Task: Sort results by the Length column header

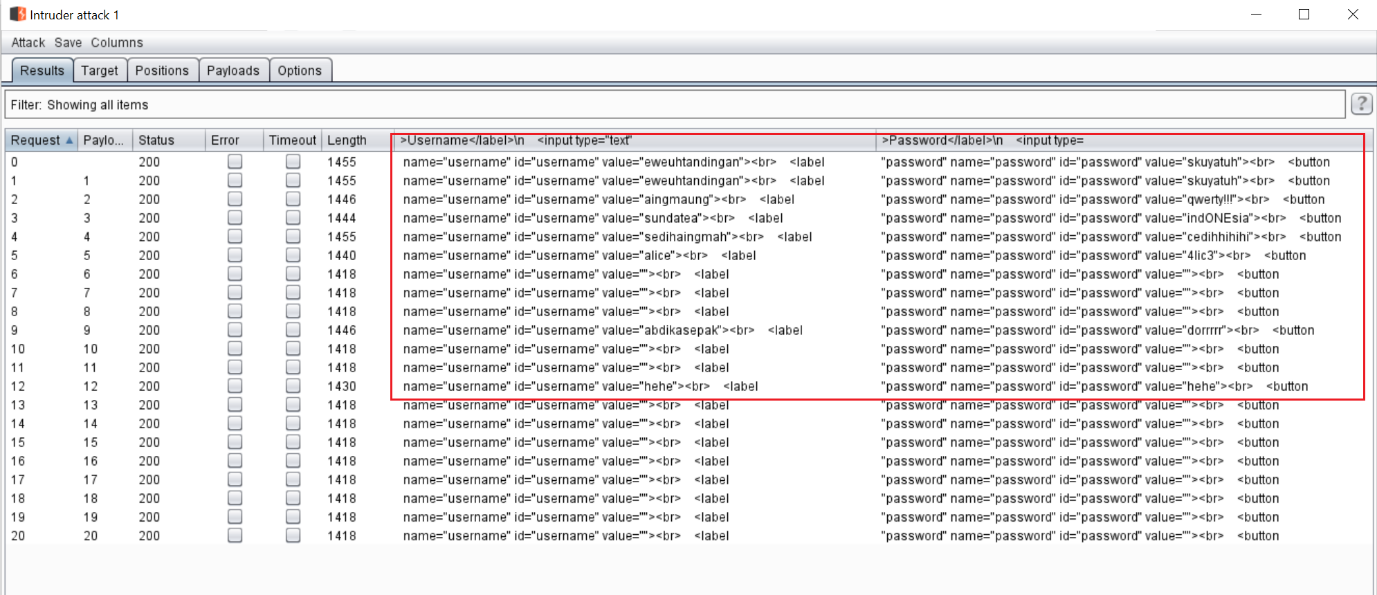Action: point(347,141)
